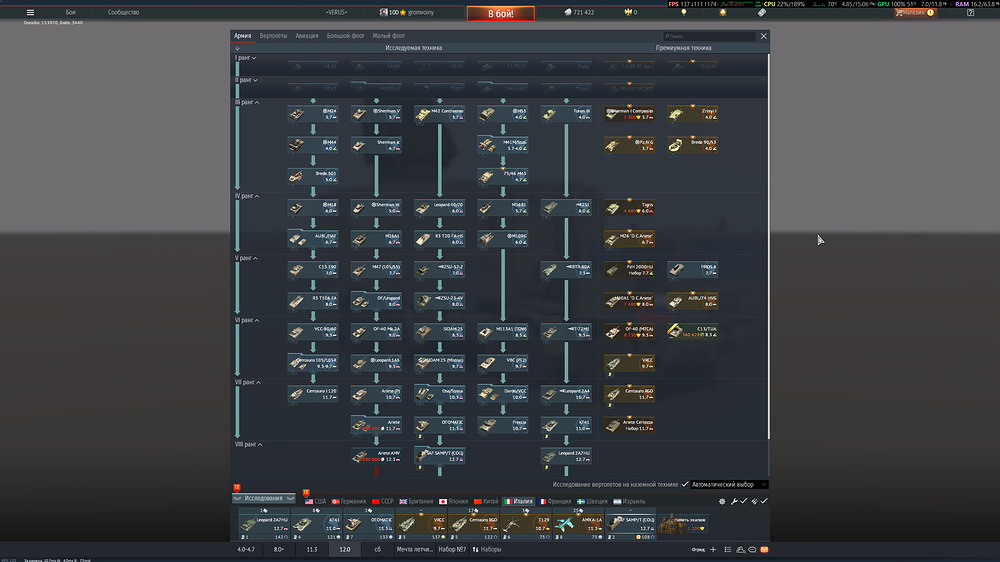Open the Вертолёты research tab
This screenshot has height=562, width=1000.
pyautogui.click(x=273, y=36)
